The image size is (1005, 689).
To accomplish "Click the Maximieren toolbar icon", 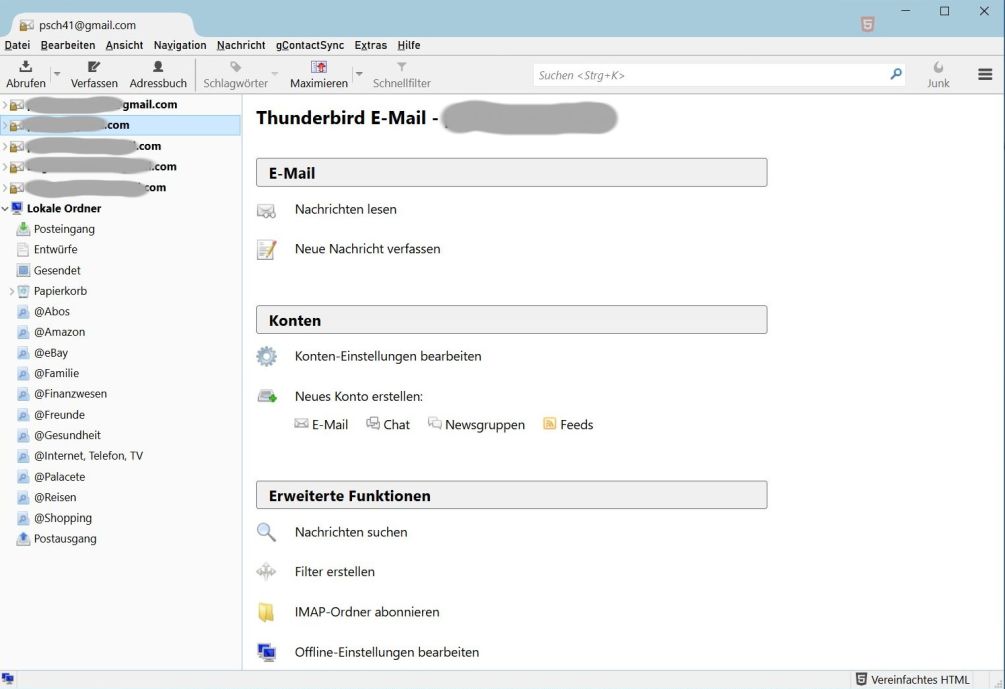I will pyautogui.click(x=319, y=67).
